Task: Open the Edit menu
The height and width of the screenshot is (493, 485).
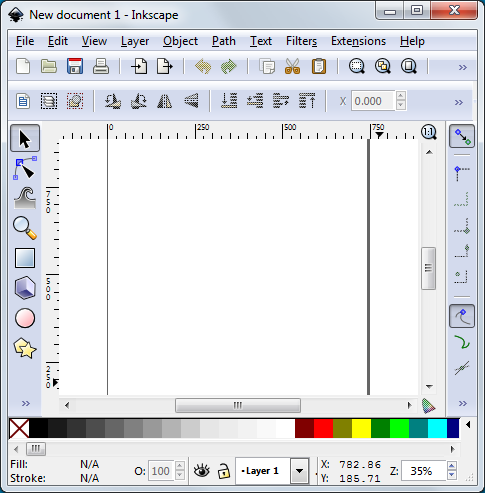Action: [x=58, y=41]
